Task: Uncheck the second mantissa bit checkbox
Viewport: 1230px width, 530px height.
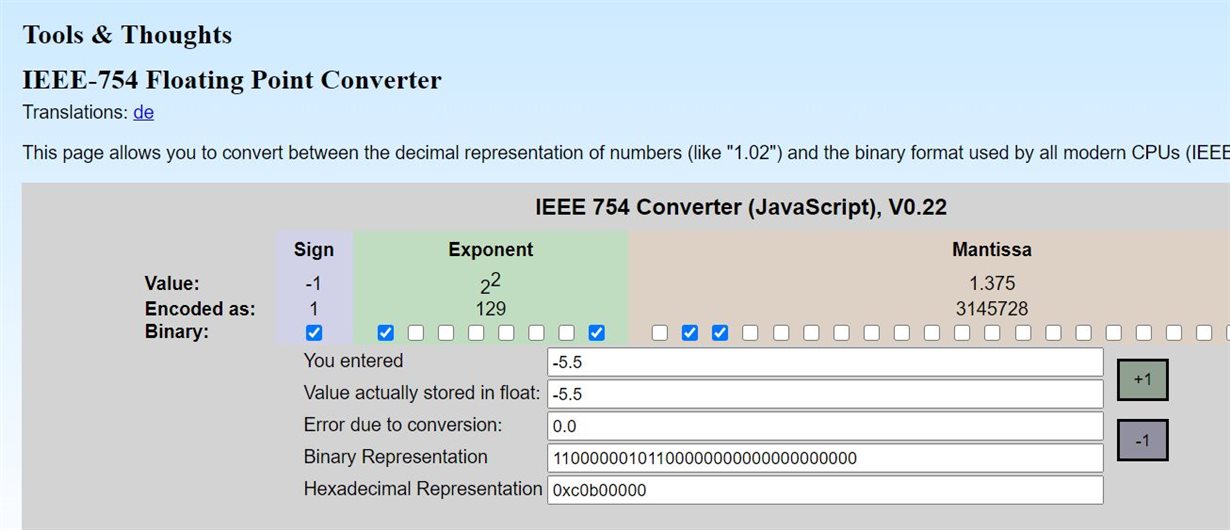Action: pos(689,333)
